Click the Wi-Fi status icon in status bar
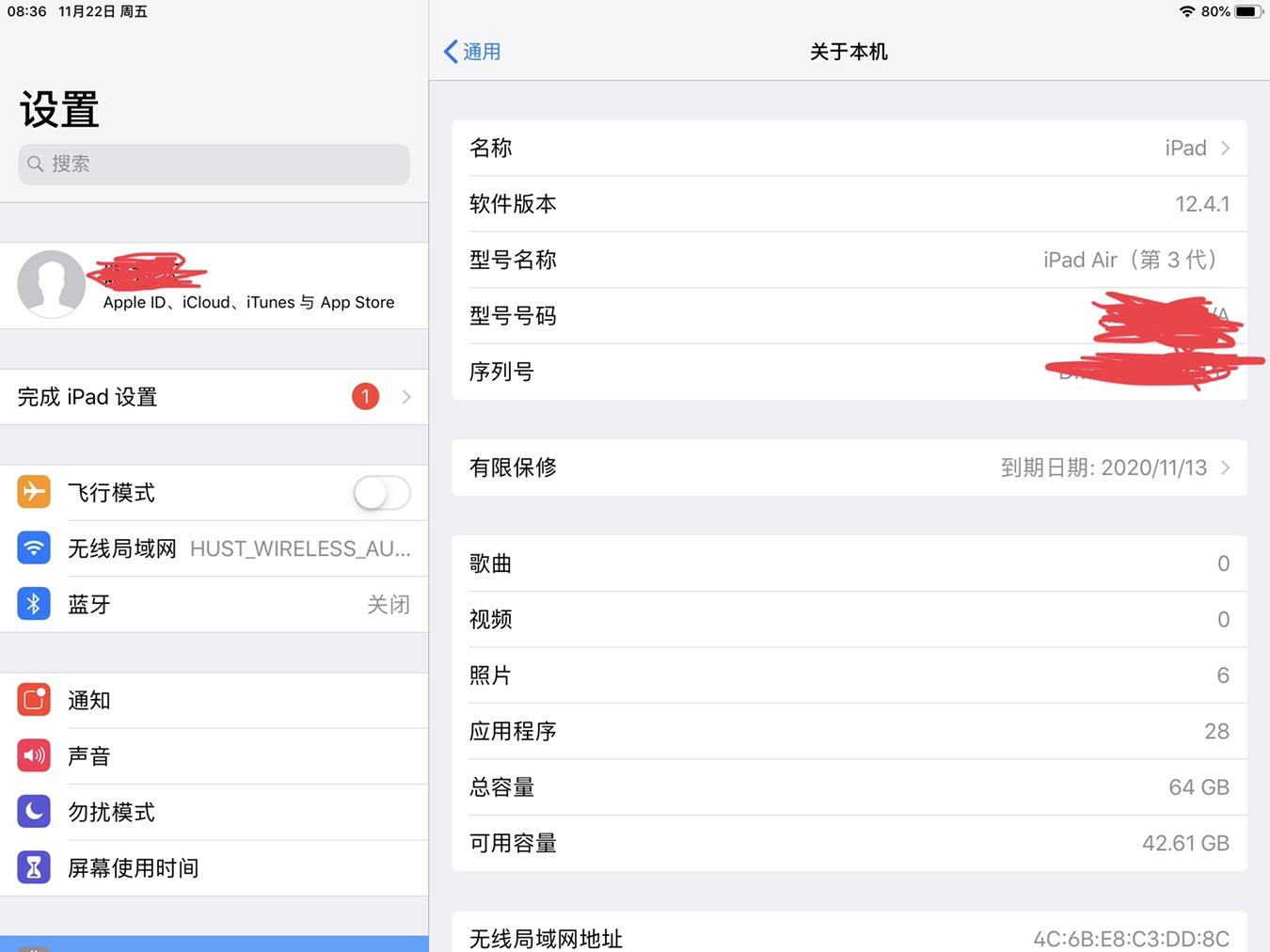 (x=1187, y=11)
